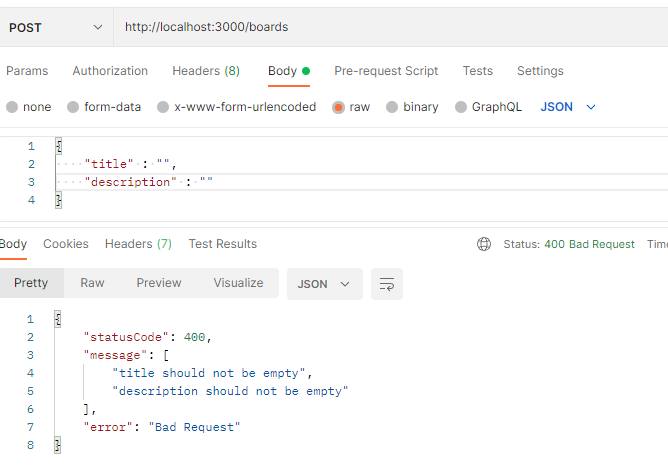Open response Headers (7) tab
Viewport: 668px width, 470px height.
coord(138,244)
